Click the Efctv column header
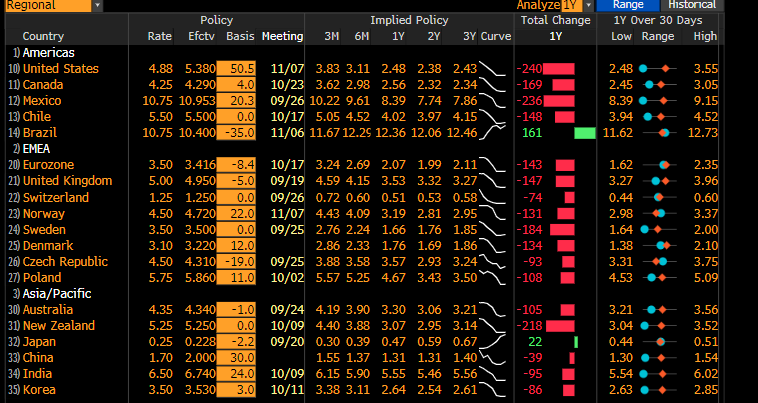Viewport: 758px width, 403px height. [202, 36]
